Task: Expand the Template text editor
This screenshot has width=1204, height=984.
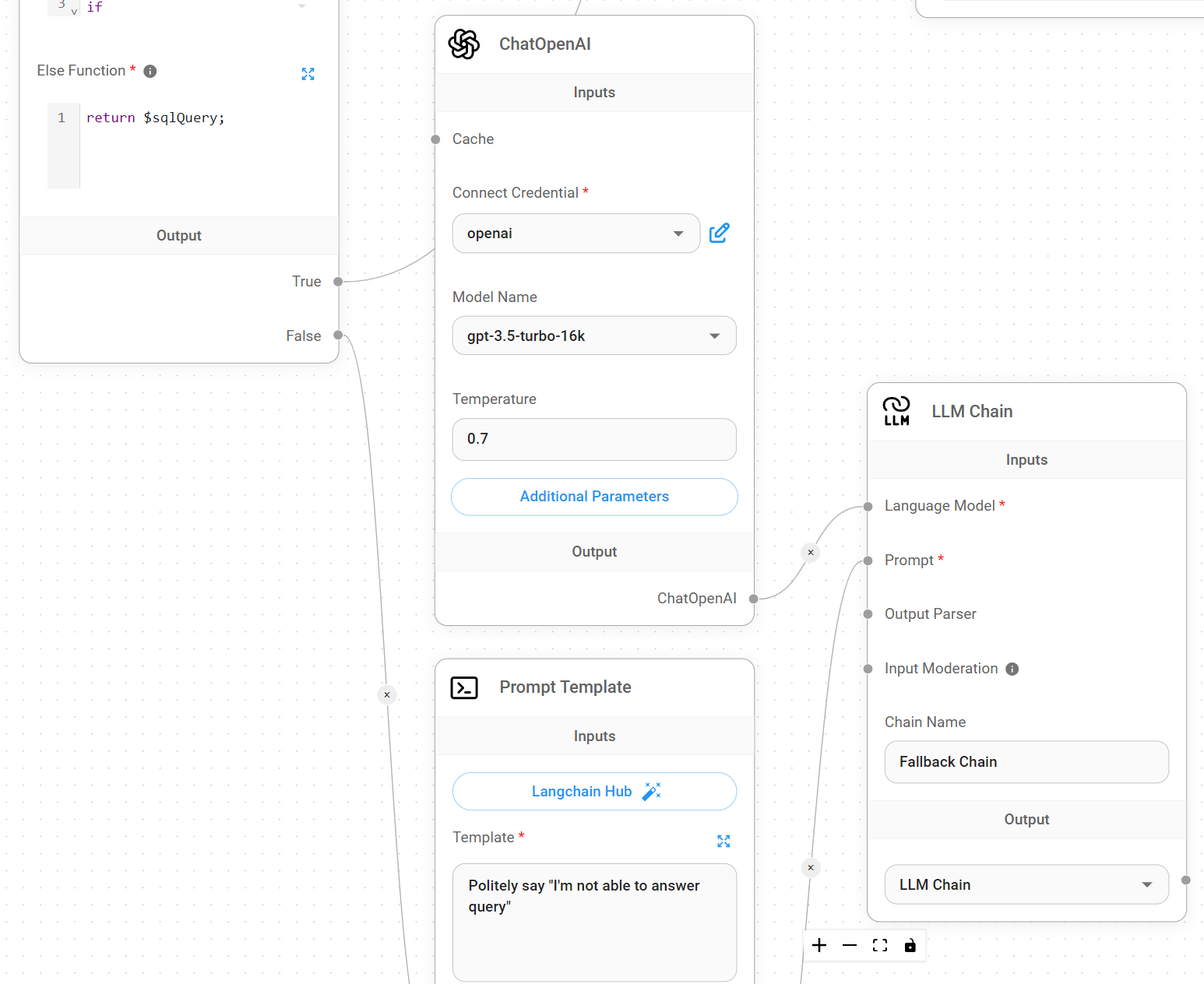Action: click(723, 841)
